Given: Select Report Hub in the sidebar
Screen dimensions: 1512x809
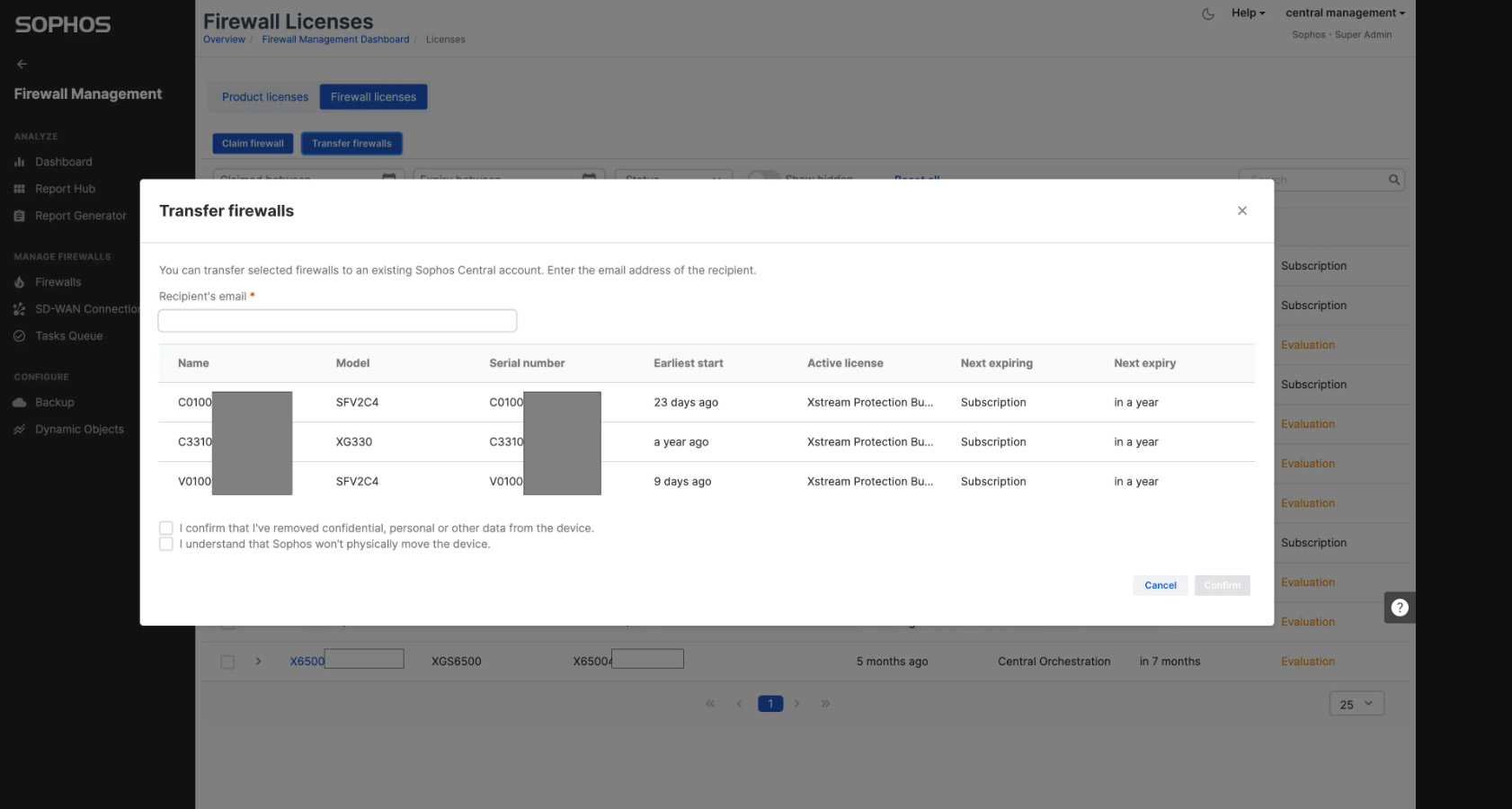Looking at the screenshot, I should (x=65, y=189).
